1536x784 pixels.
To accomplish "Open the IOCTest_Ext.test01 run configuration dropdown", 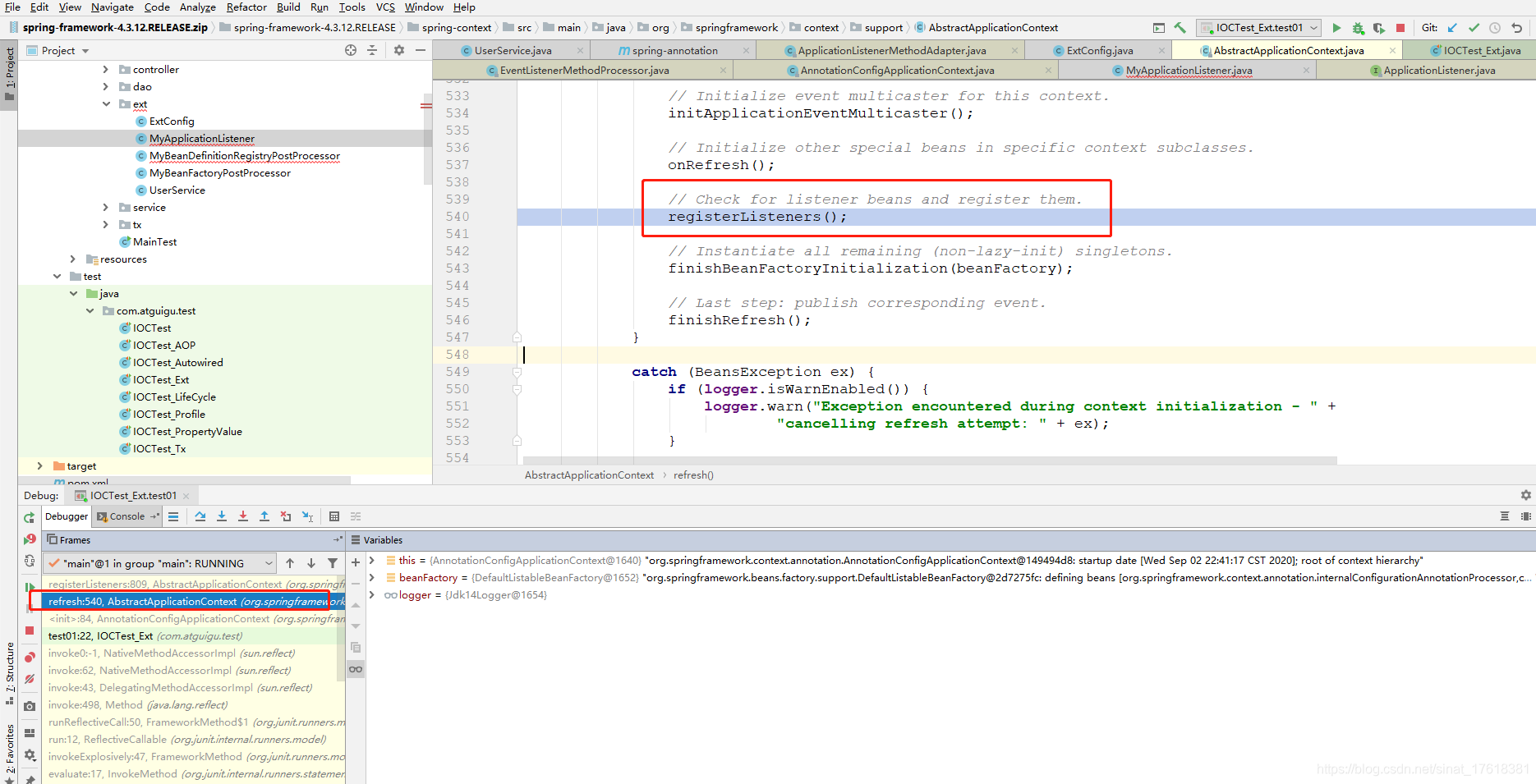I will [x=1258, y=28].
